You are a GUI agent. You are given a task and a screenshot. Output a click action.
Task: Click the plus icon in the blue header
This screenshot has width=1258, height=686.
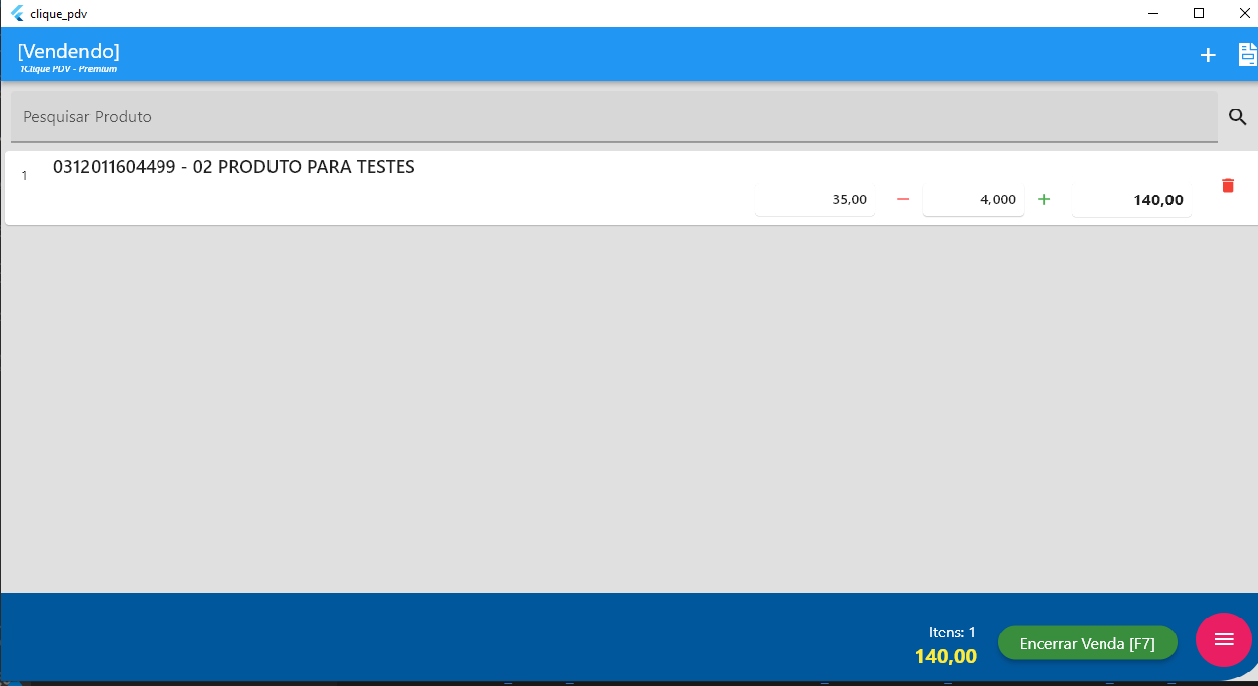tap(1208, 55)
